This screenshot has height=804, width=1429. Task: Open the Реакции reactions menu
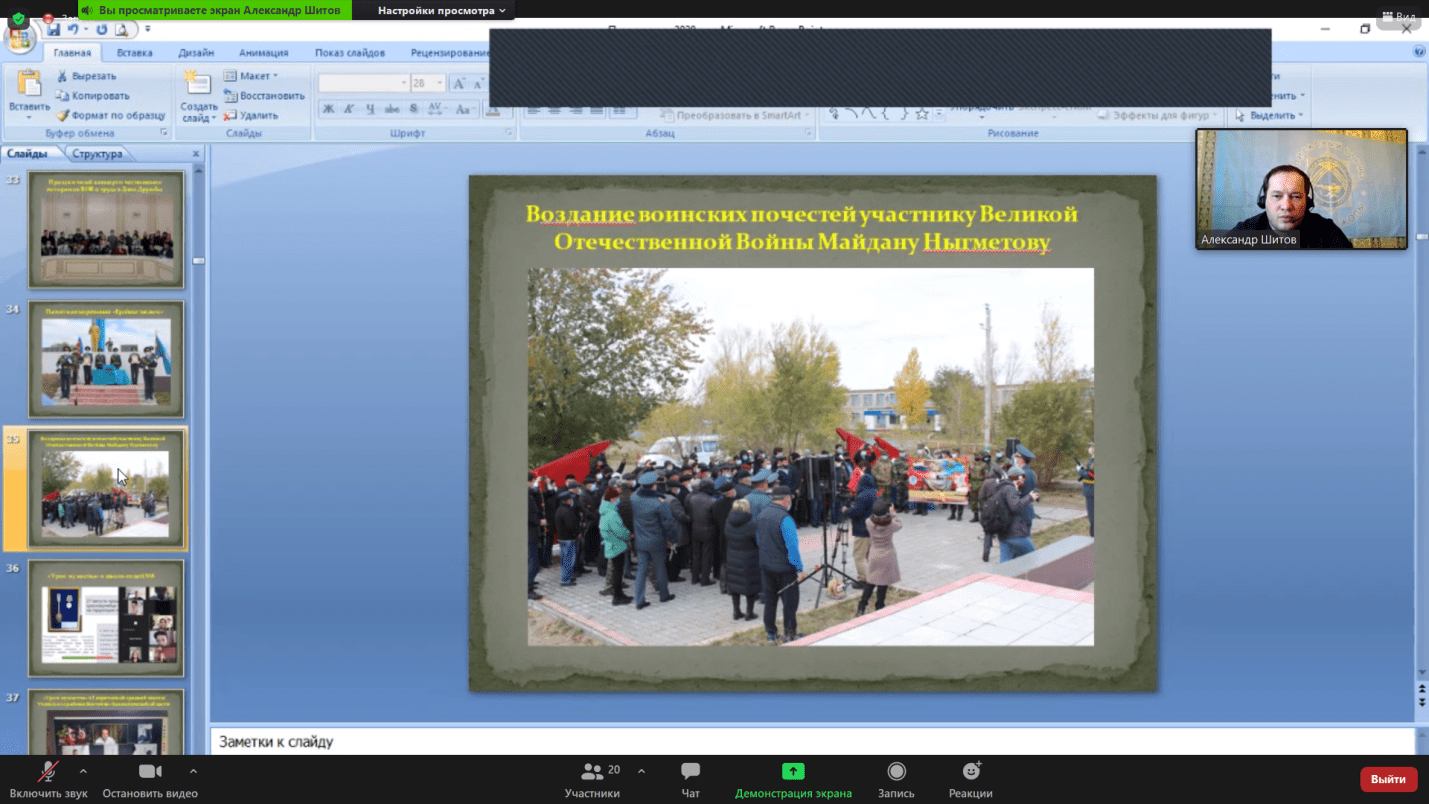pos(970,772)
